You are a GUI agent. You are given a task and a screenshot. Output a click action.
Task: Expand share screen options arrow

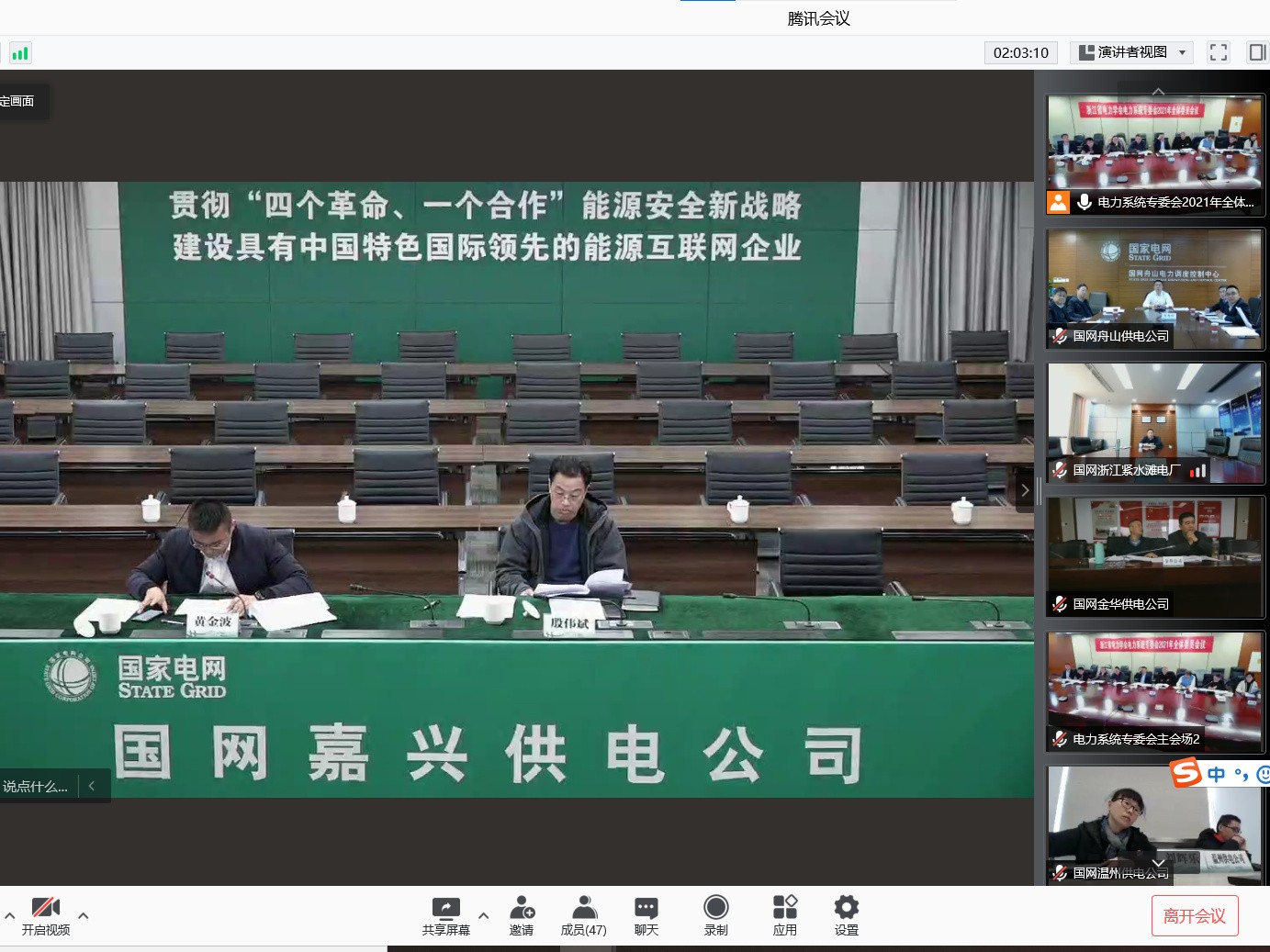[x=484, y=915]
